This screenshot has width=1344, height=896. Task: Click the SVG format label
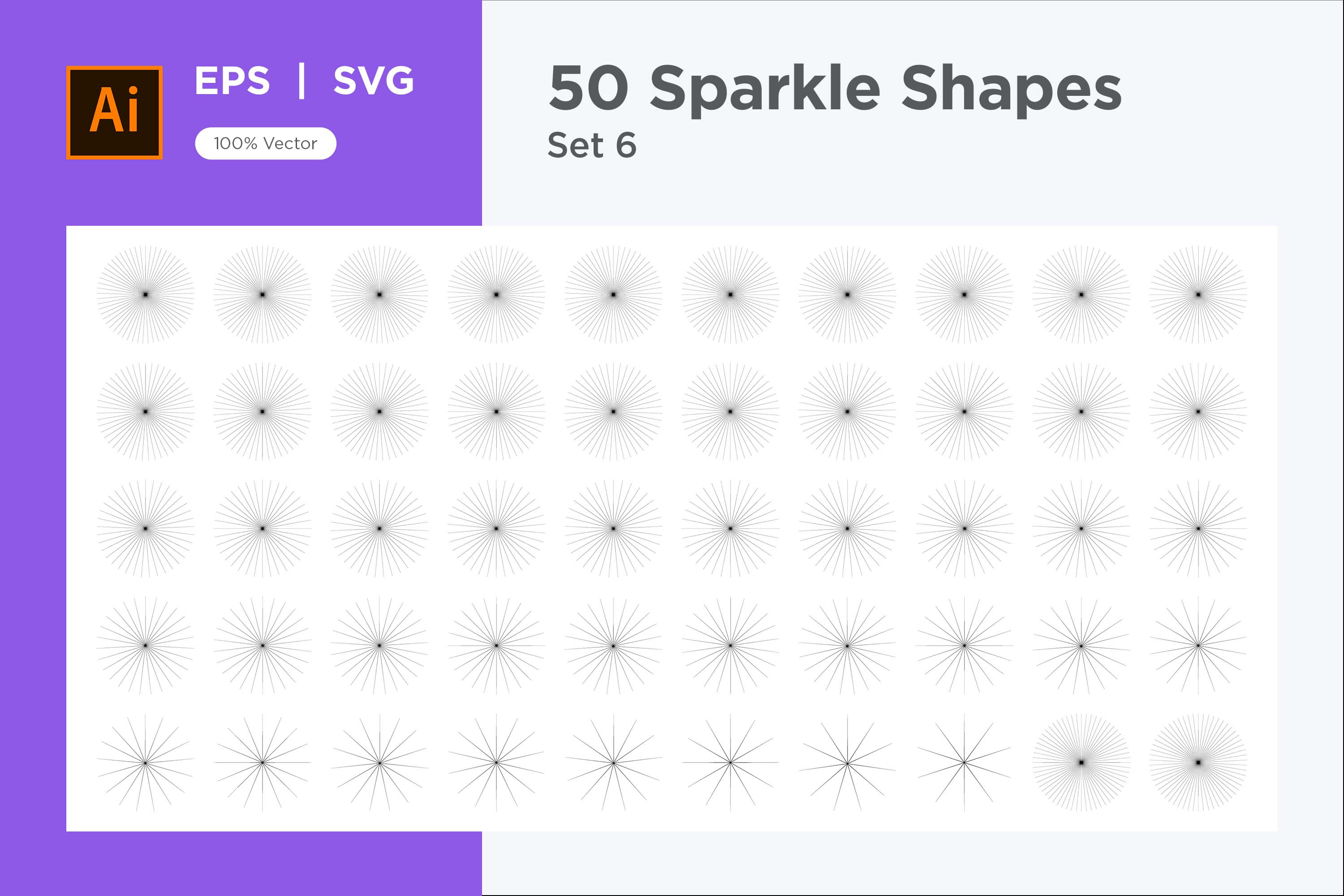coord(374,81)
